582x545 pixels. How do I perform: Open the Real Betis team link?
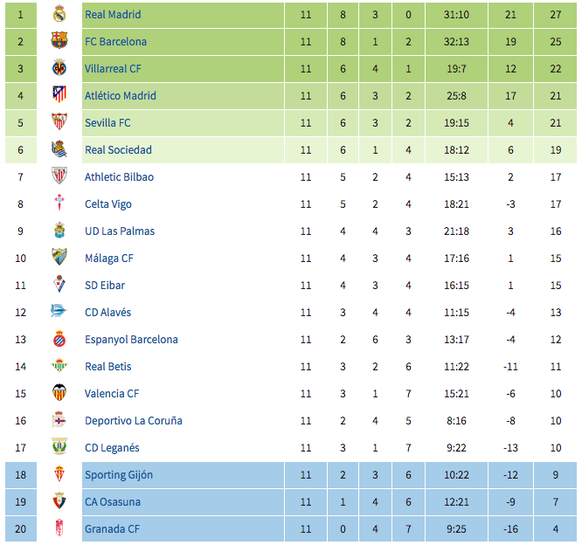(x=108, y=366)
